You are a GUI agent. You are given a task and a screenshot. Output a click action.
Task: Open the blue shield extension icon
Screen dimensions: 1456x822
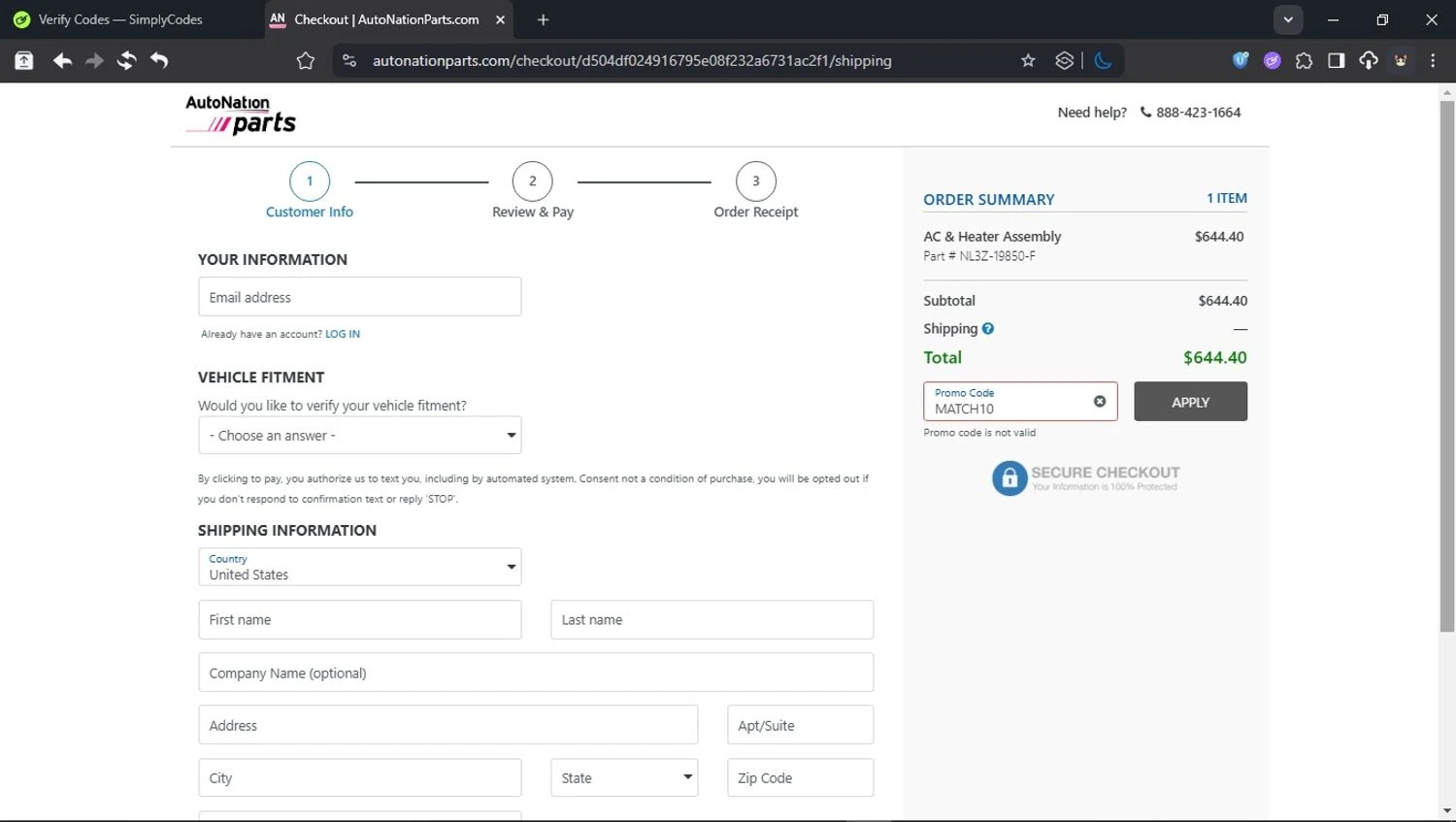tap(1240, 60)
